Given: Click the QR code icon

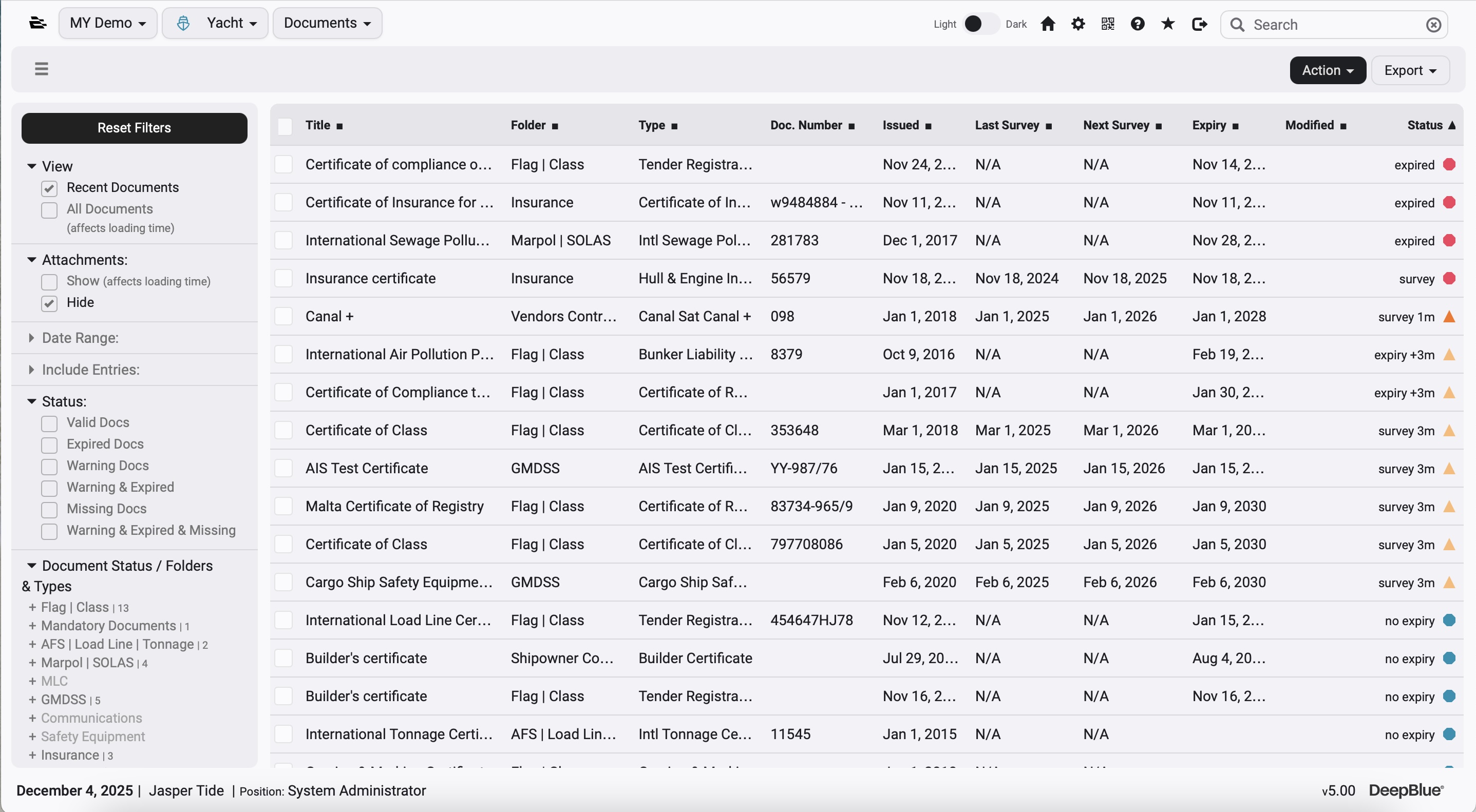Looking at the screenshot, I should click(x=1108, y=24).
